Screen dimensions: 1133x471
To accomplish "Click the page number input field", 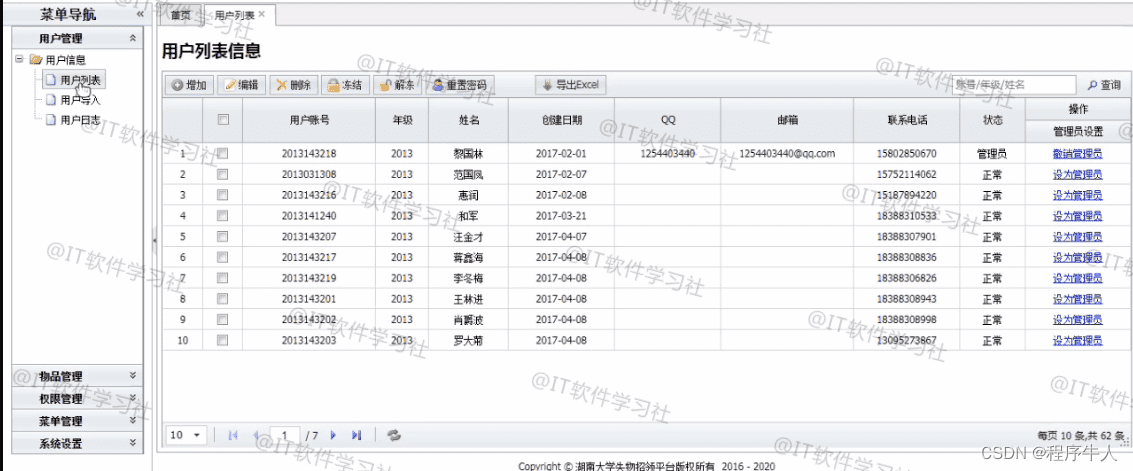I will [285, 435].
